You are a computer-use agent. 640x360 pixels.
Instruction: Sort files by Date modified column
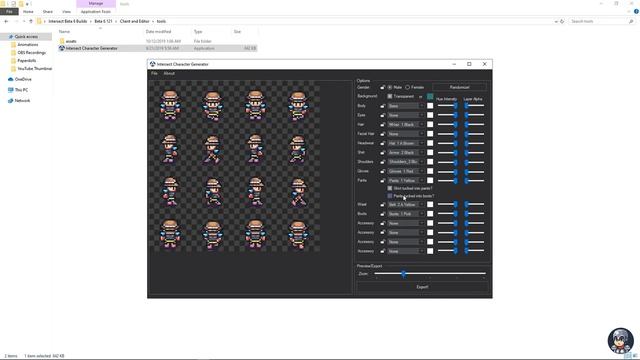158,31
